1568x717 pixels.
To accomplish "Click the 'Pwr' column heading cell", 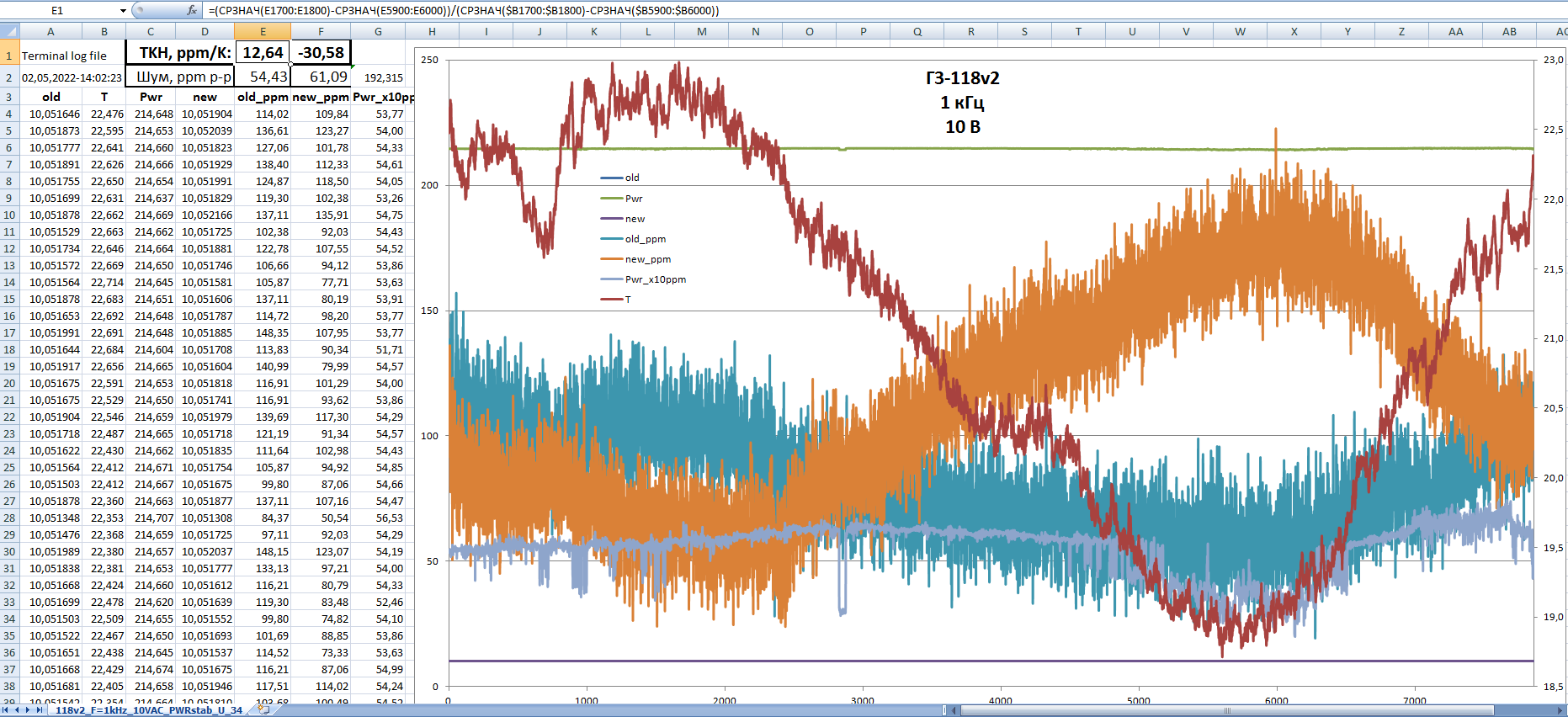I will [151, 97].
